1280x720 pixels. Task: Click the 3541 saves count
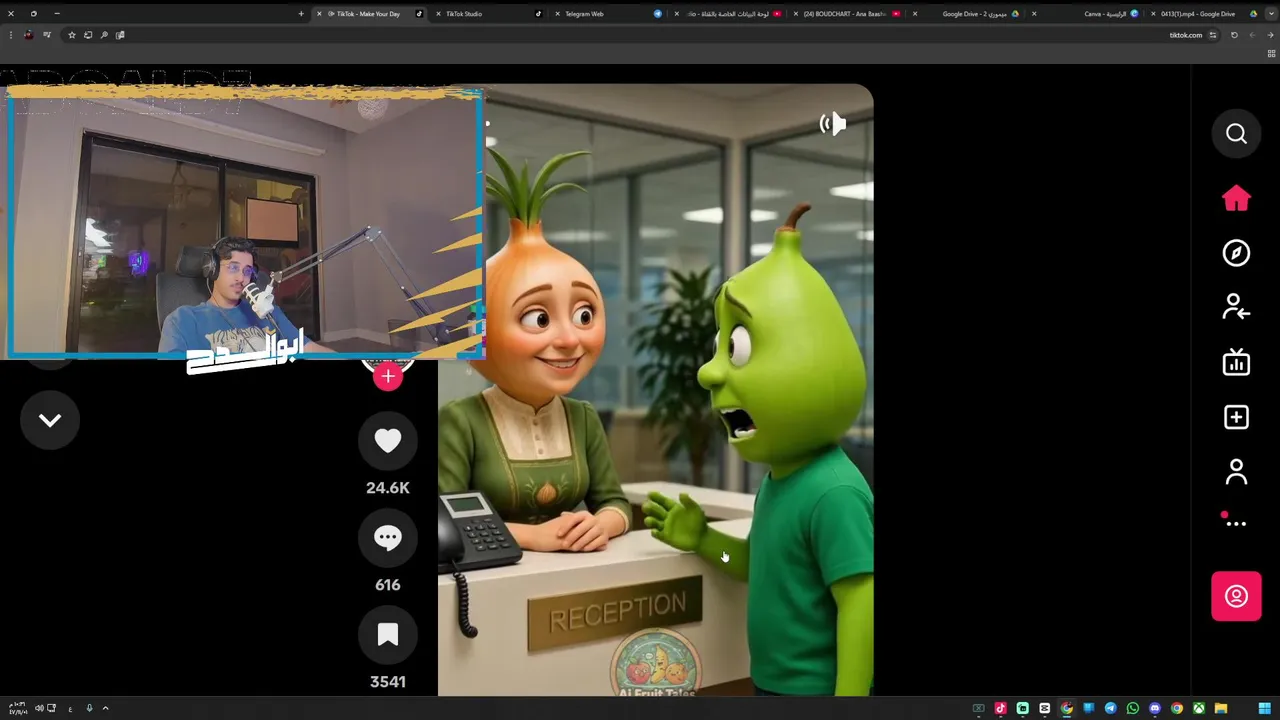388,682
